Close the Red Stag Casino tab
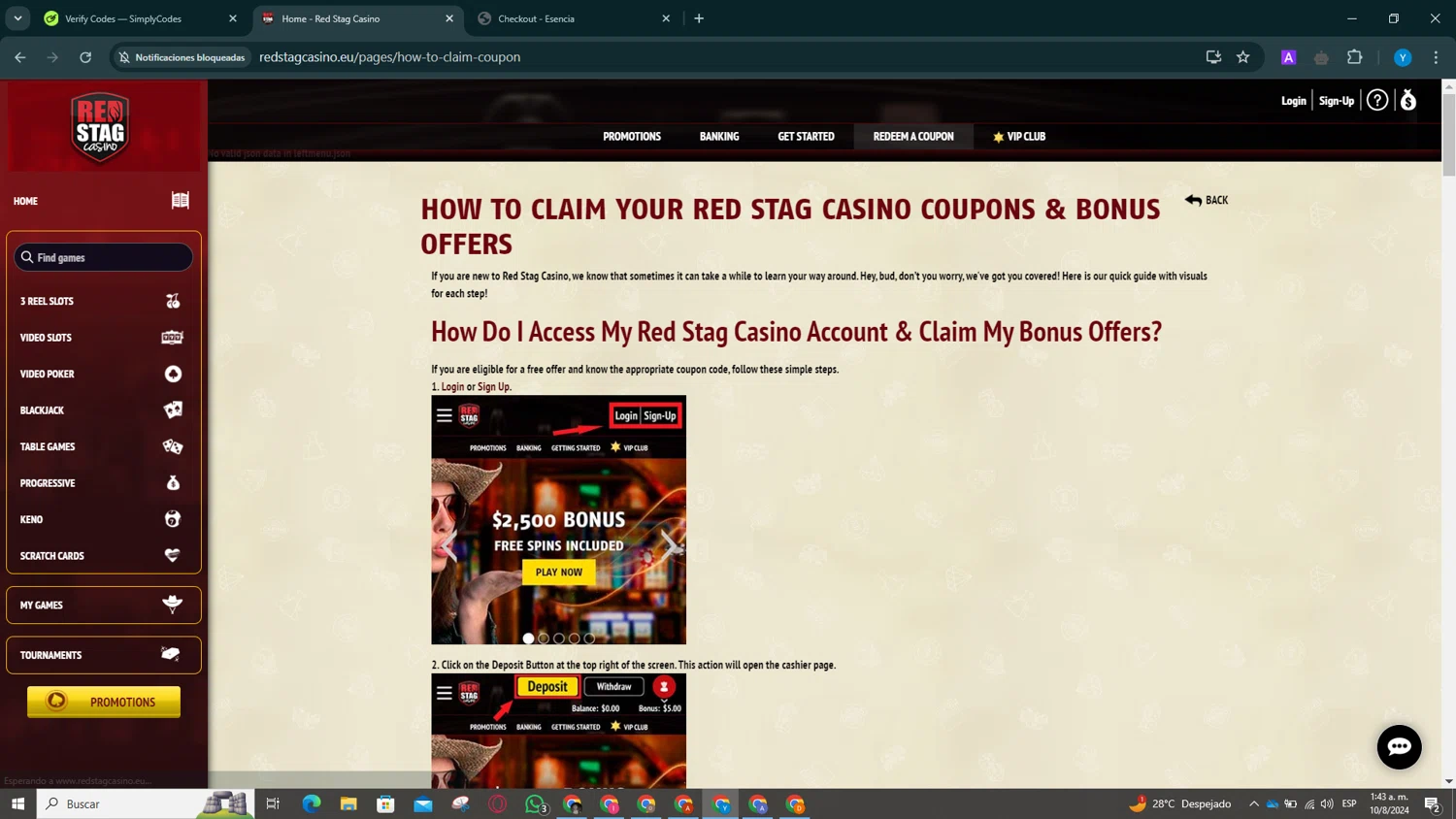Screen dimensions: 1456x819 click(x=449, y=18)
